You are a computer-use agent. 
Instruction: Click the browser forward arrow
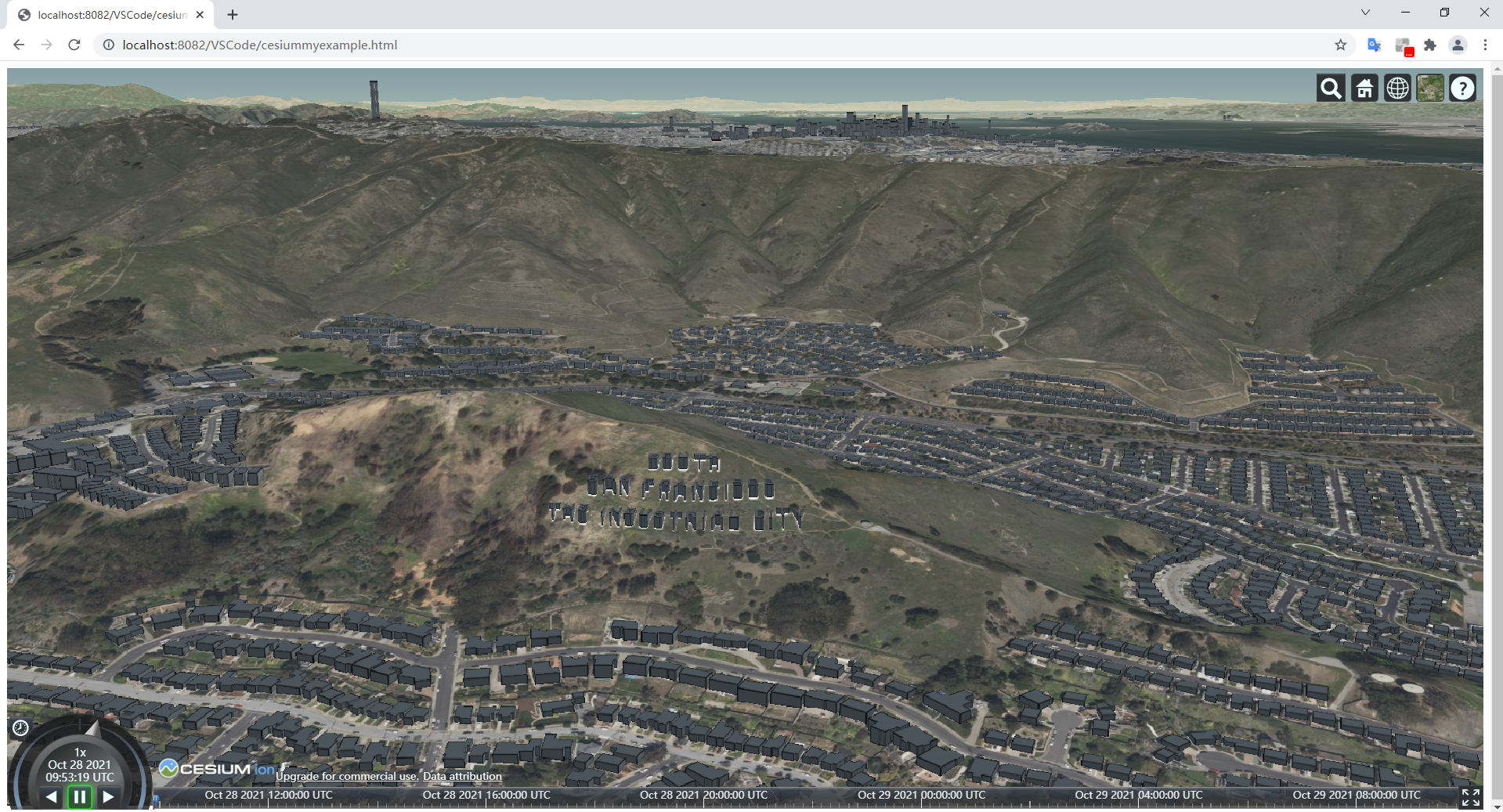click(x=46, y=45)
